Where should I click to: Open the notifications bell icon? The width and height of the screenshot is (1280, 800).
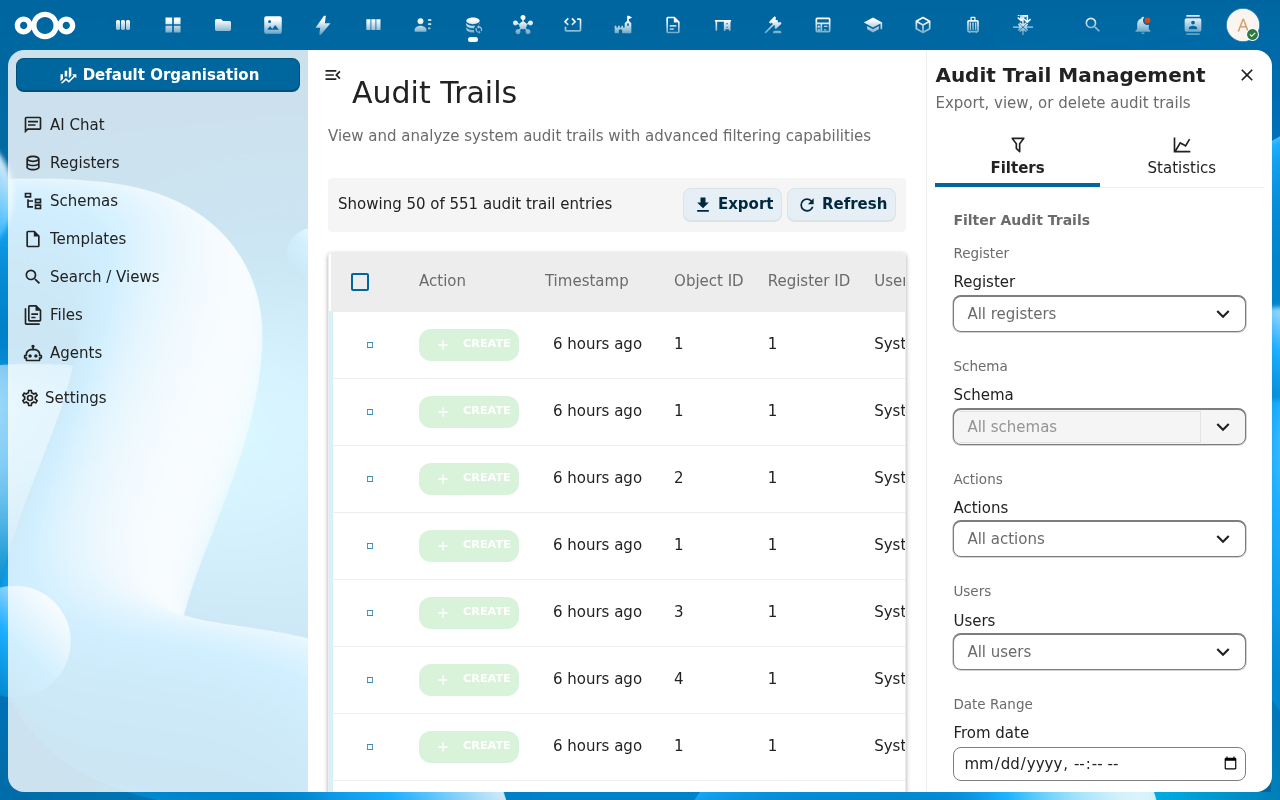click(1143, 25)
